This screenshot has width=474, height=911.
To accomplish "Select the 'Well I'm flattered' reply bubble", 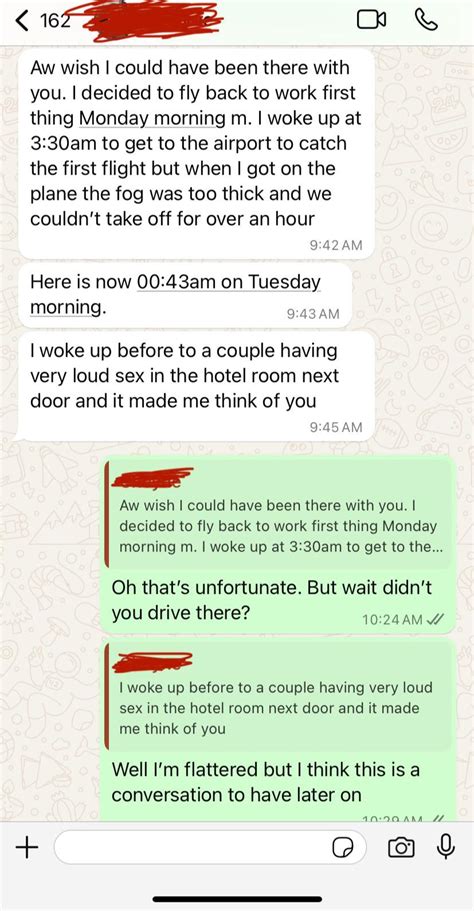I will (x=278, y=730).
